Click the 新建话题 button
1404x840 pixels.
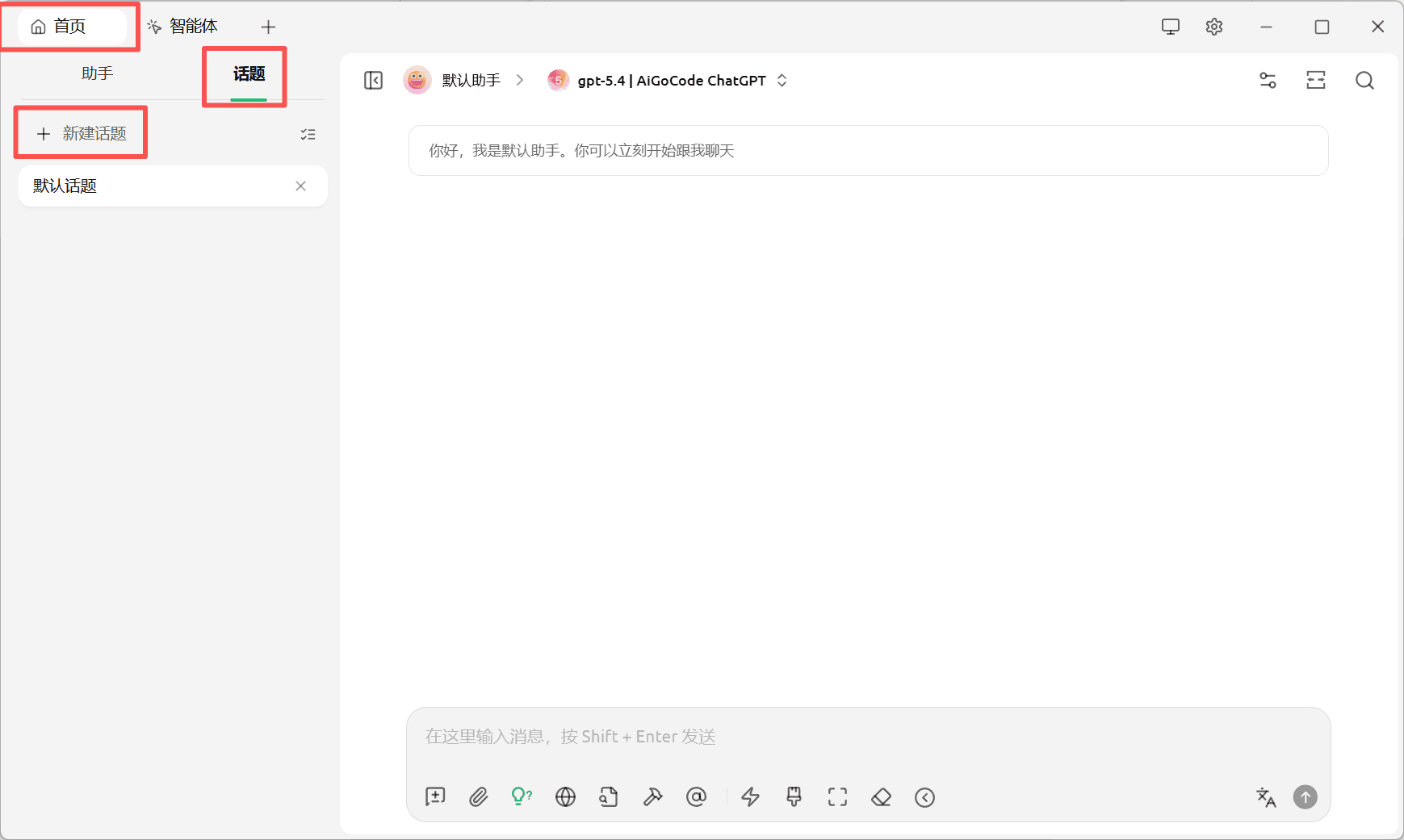[x=82, y=133]
